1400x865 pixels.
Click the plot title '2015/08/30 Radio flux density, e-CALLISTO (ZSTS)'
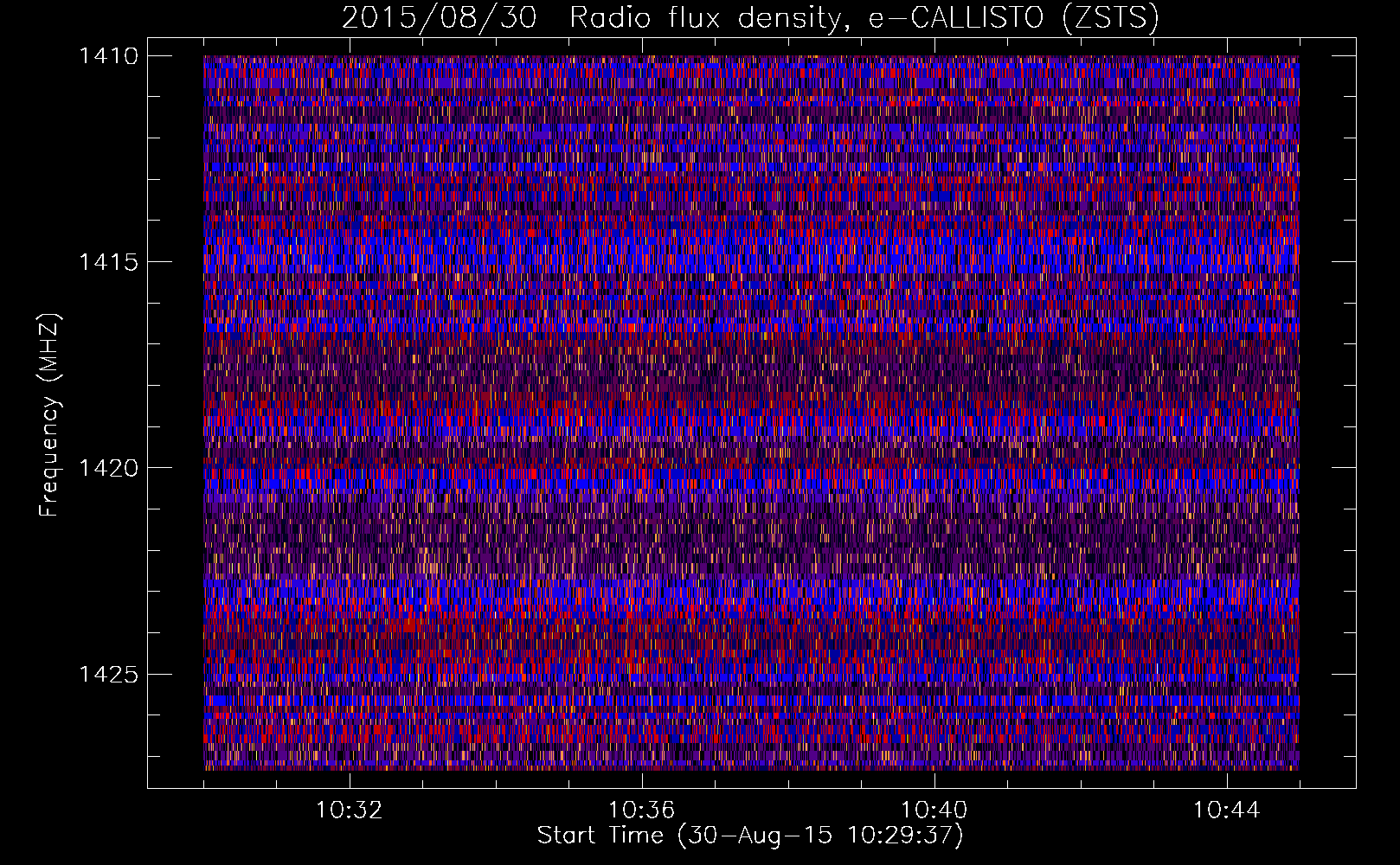[750, 17]
